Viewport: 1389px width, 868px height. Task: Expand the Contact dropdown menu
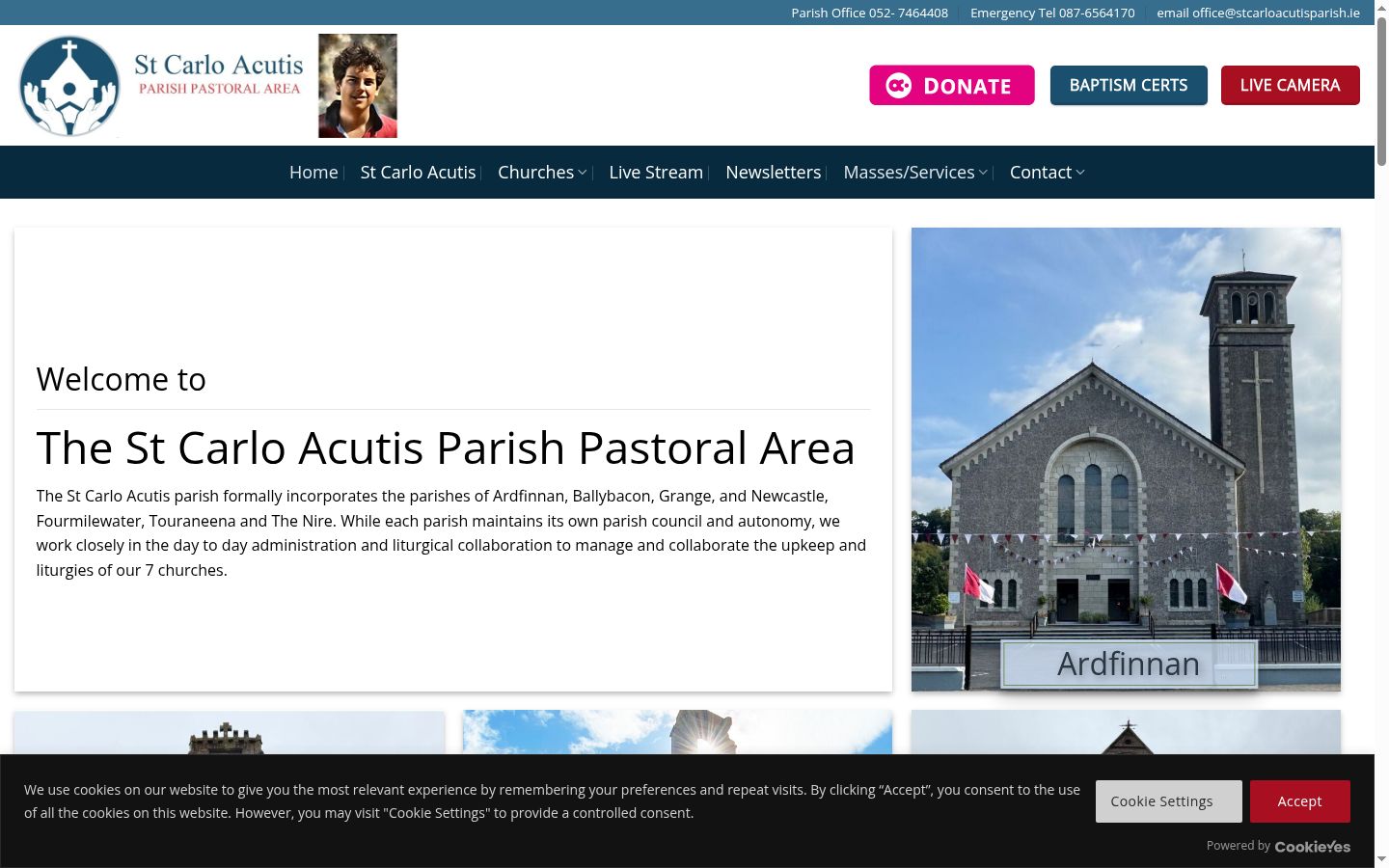click(x=1048, y=172)
